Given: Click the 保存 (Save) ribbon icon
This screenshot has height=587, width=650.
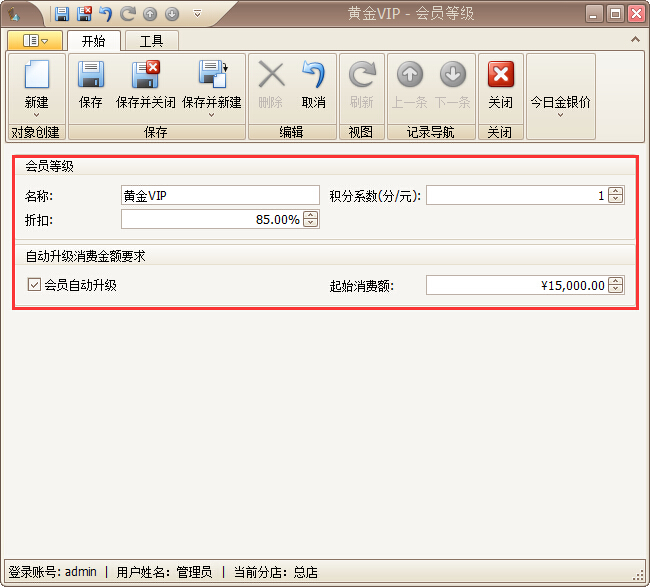Looking at the screenshot, I should click(91, 78).
